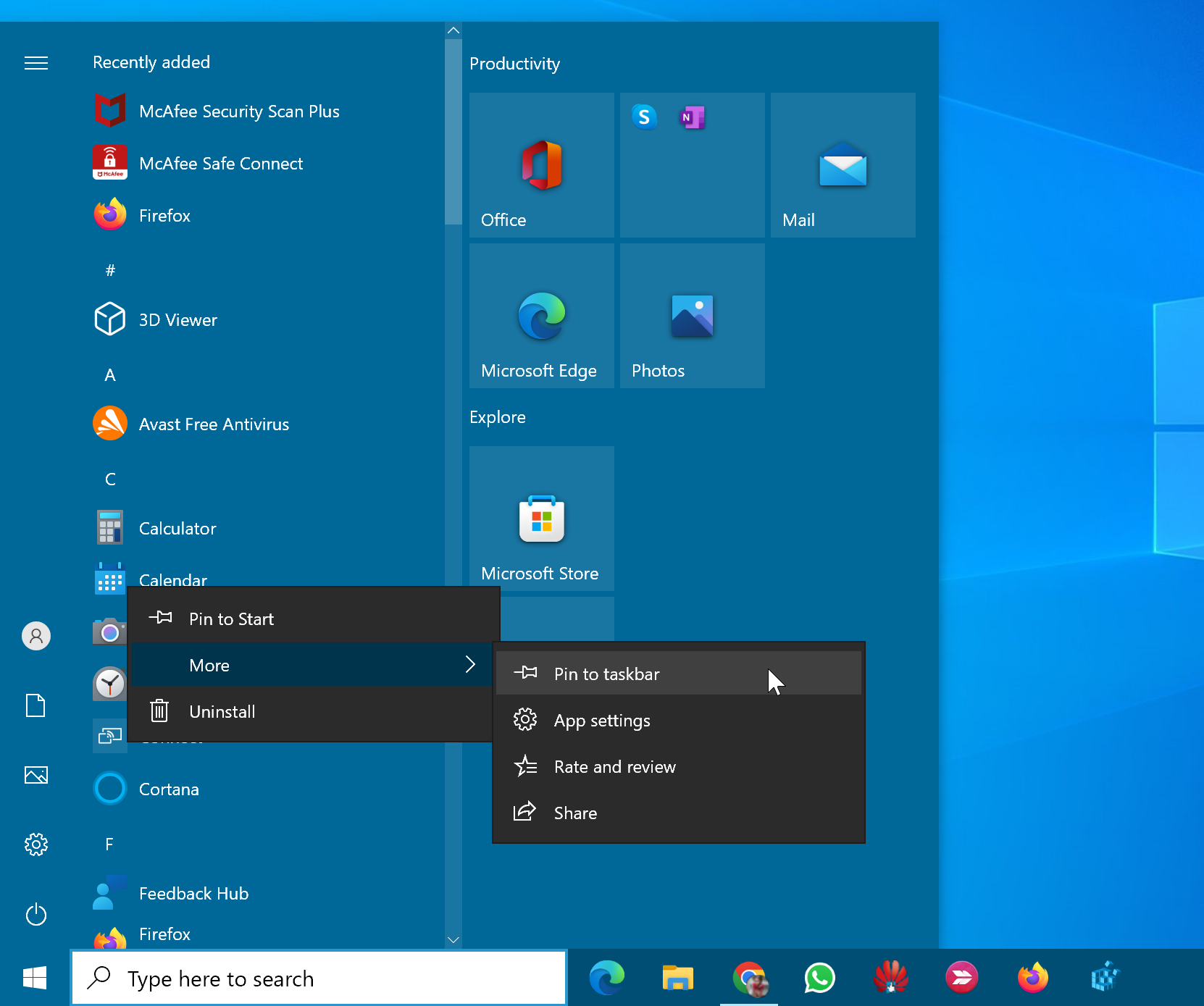Image resolution: width=1204 pixels, height=1006 pixels.
Task: Open the Microsoft Store tile
Action: 541,519
